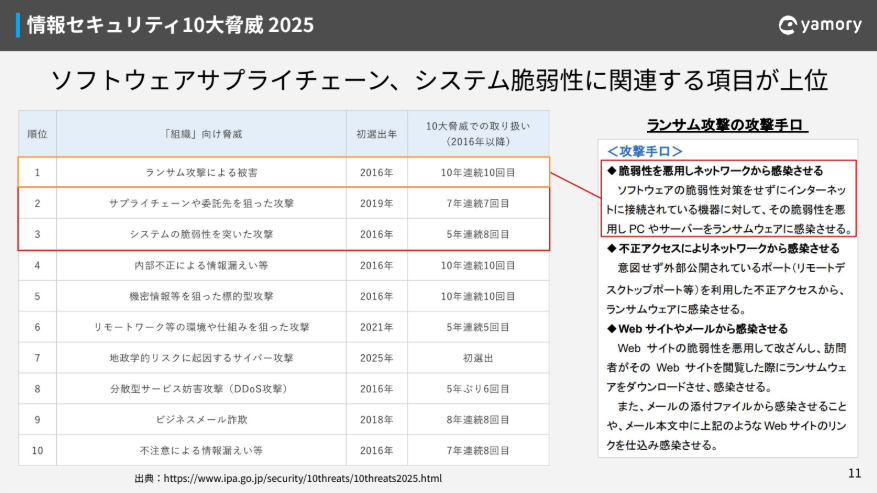This screenshot has height=493, width=877.
Task: Click the ＜攻撃手口＞ blue heading
Action: tap(645, 151)
